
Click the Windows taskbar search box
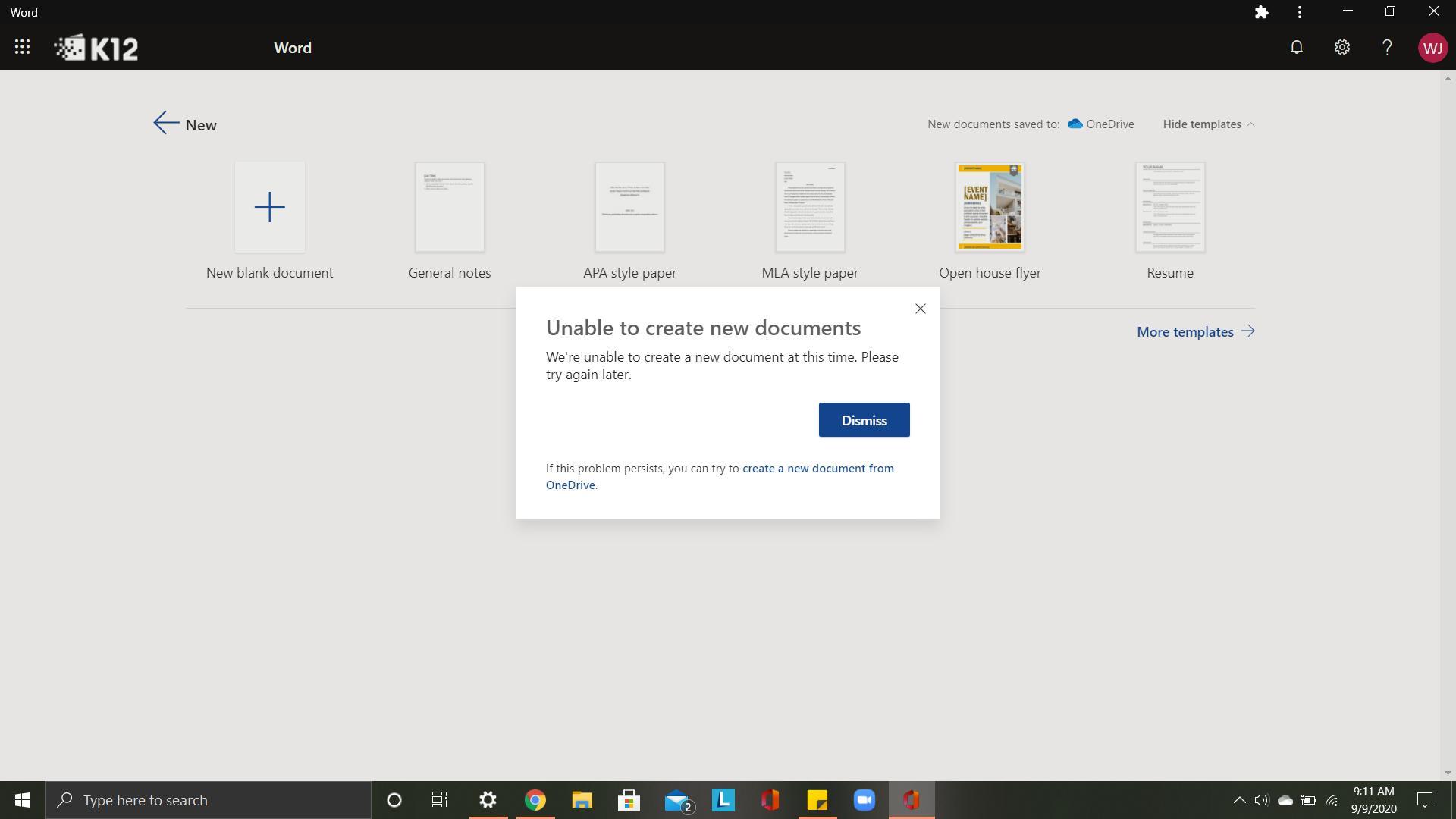pos(209,800)
